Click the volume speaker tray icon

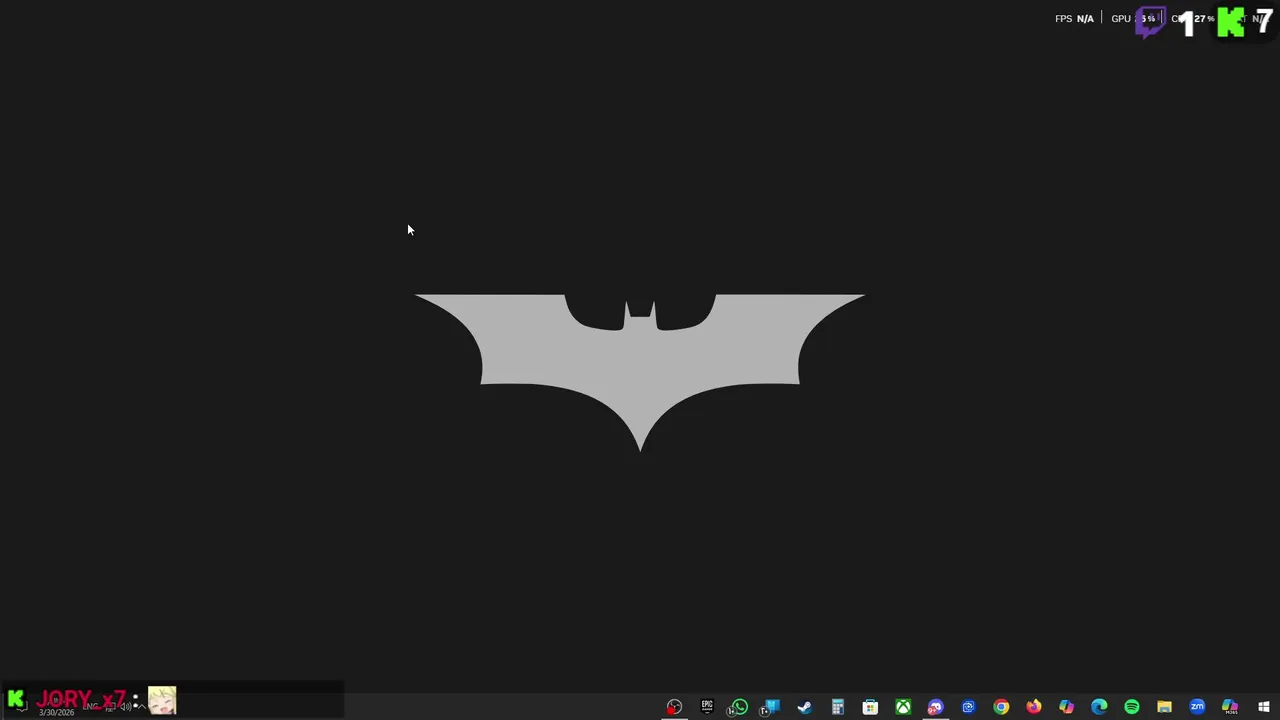pos(125,706)
